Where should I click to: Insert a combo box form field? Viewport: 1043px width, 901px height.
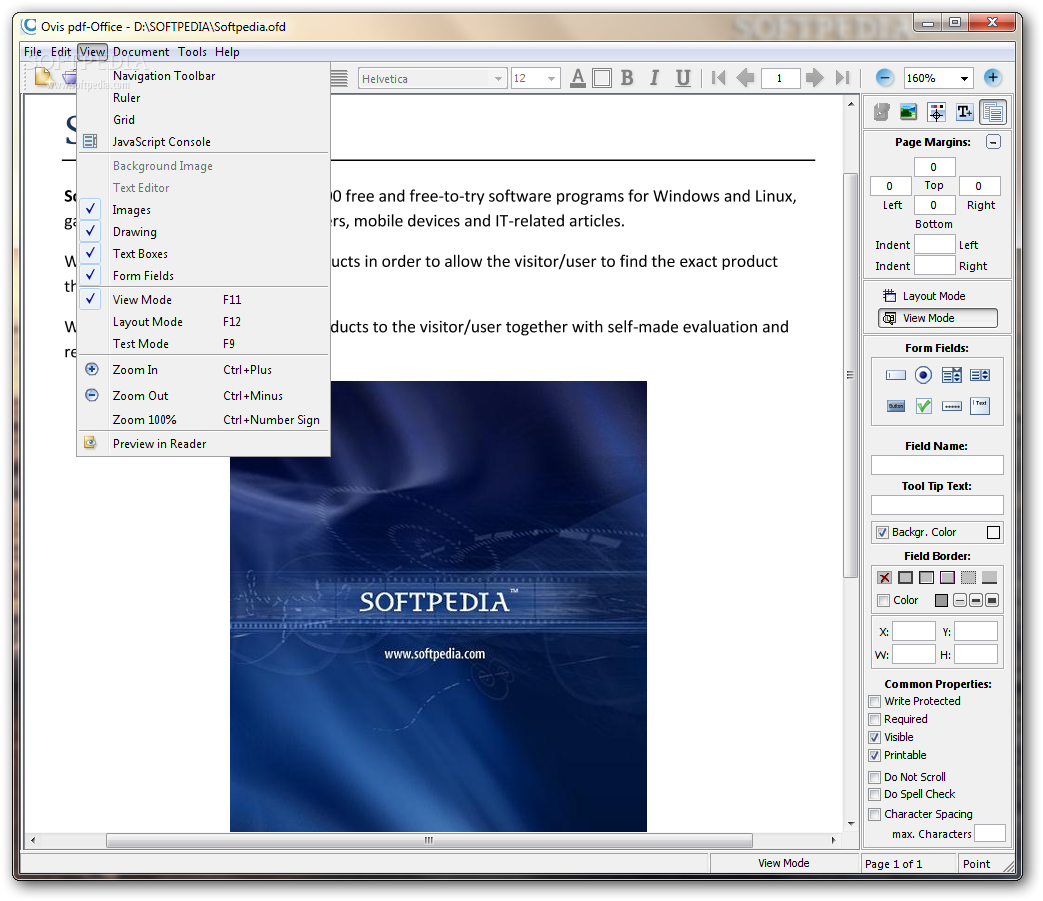(x=952, y=375)
